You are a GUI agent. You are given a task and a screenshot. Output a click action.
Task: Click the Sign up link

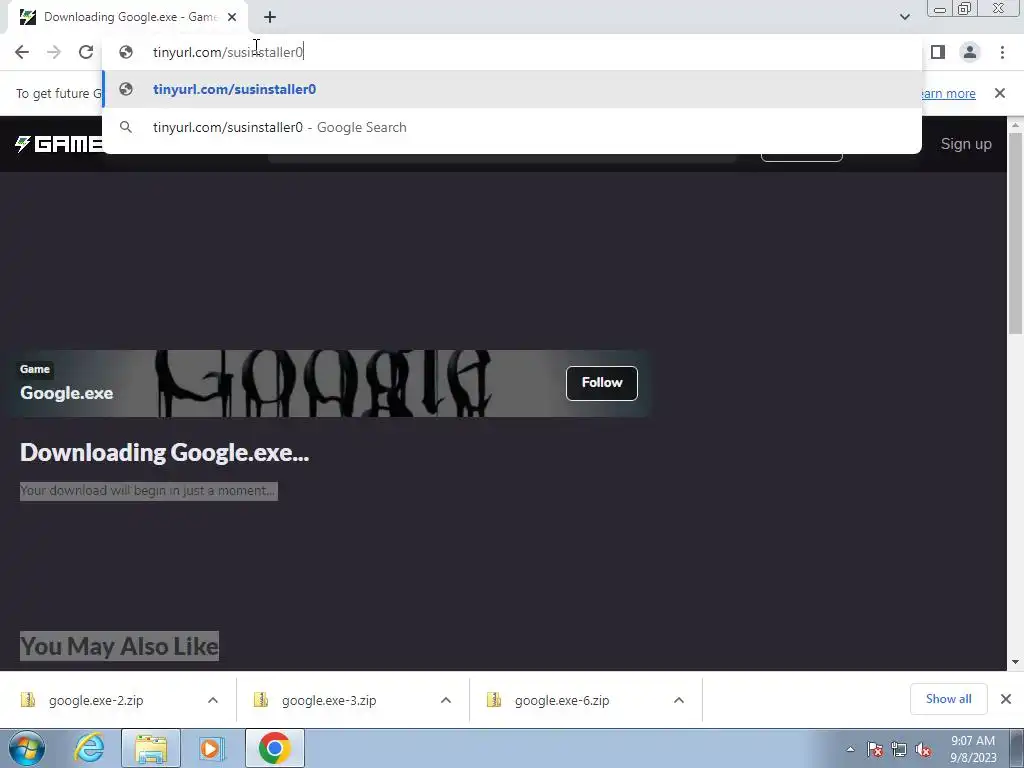[966, 144]
